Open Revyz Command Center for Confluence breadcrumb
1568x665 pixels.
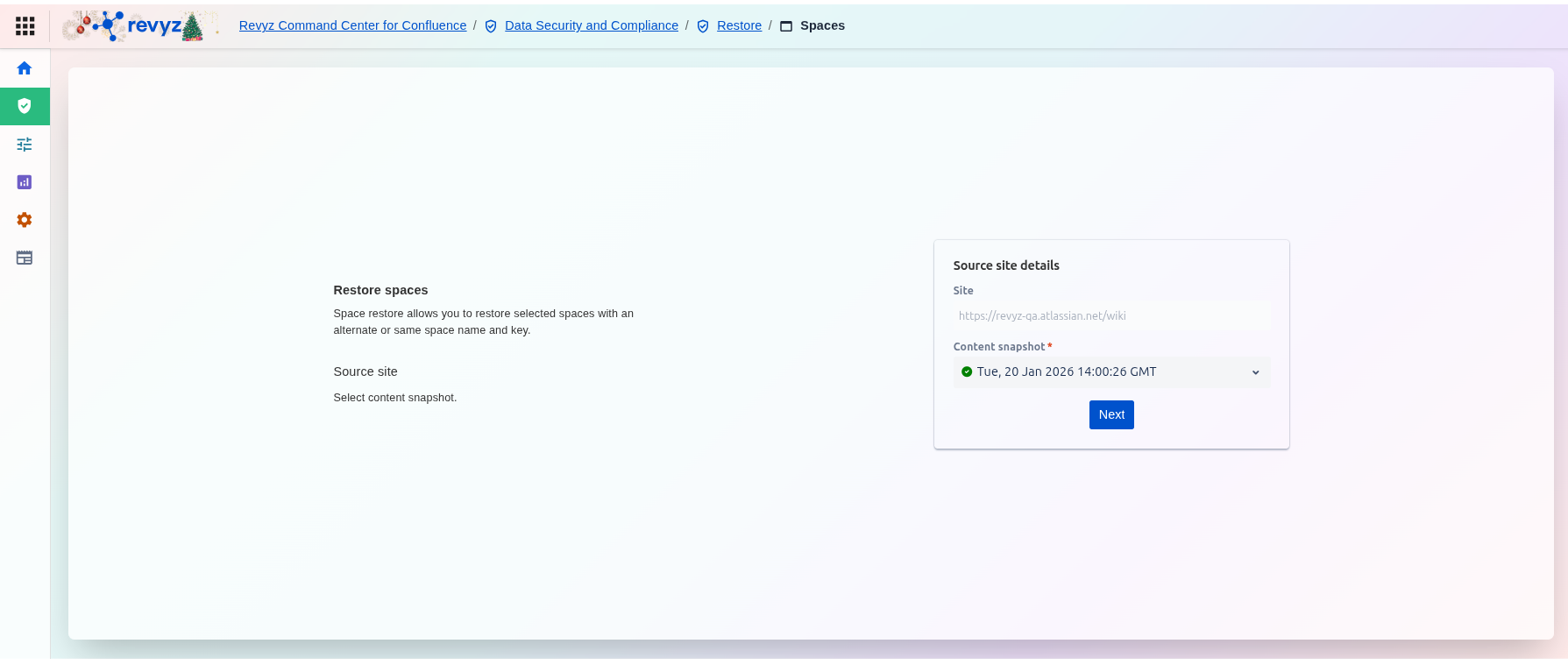pyautogui.click(x=352, y=25)
